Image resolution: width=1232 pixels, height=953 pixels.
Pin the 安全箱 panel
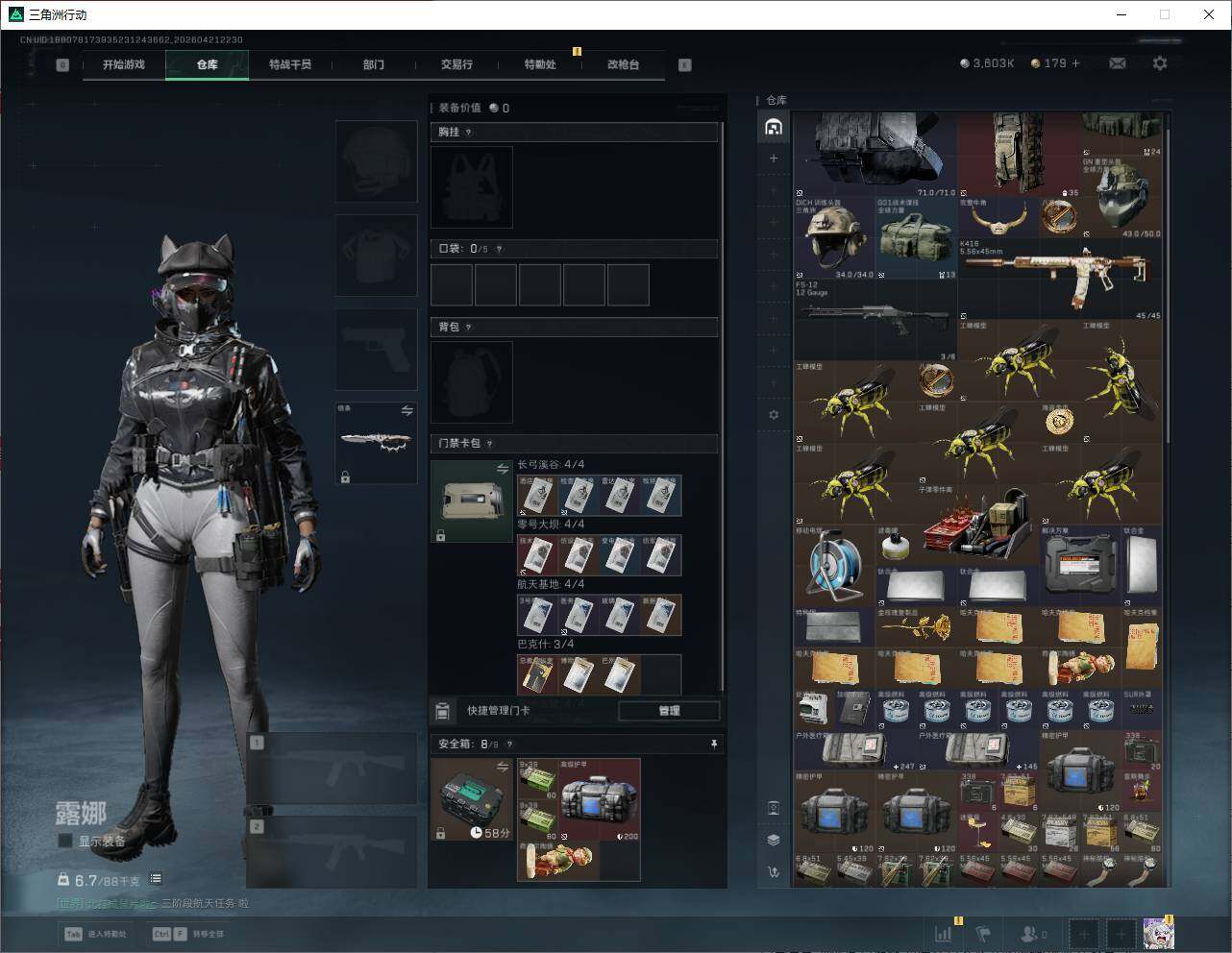pos(713,745)
